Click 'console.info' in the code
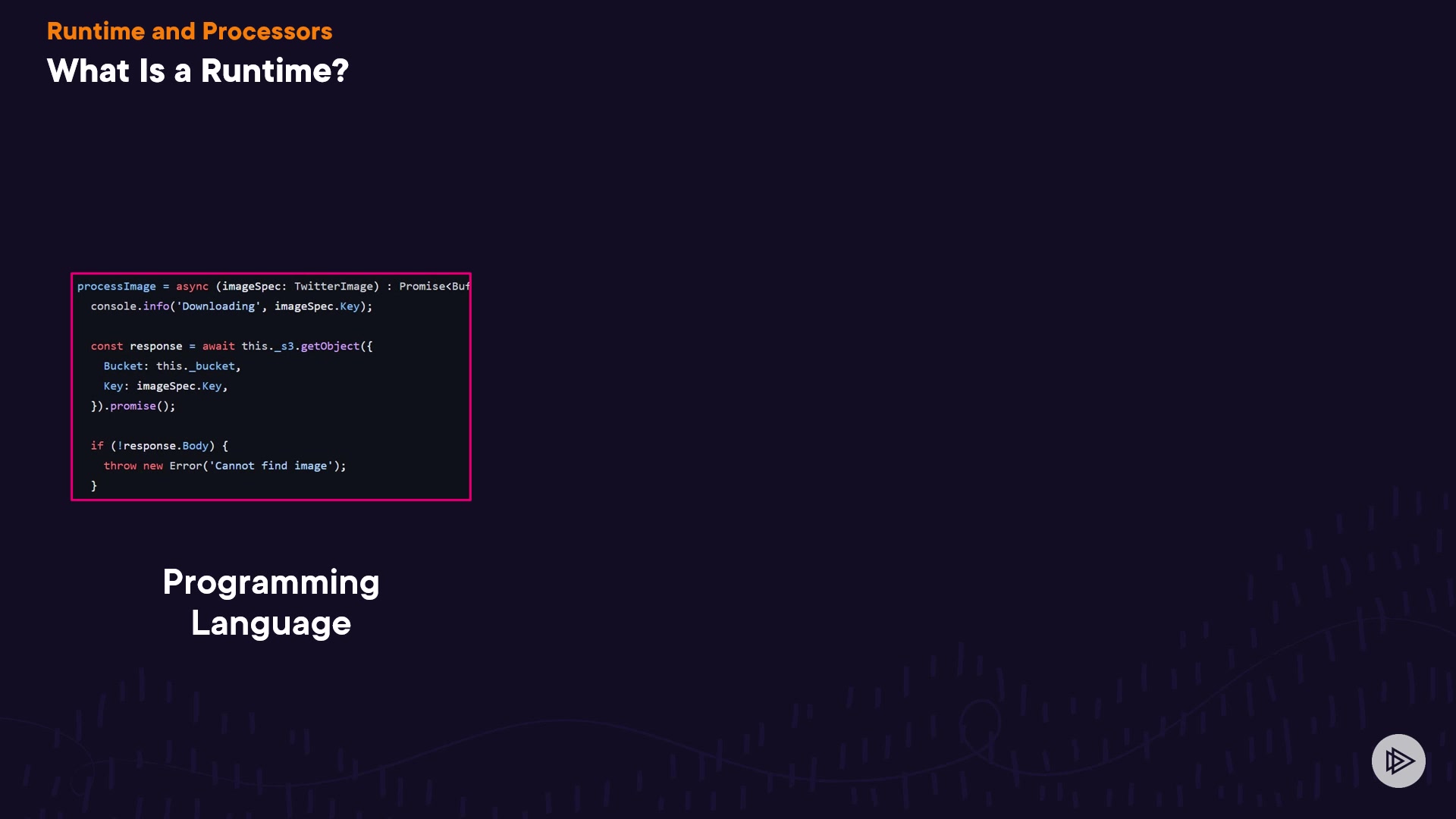 (x=130, y=306)
